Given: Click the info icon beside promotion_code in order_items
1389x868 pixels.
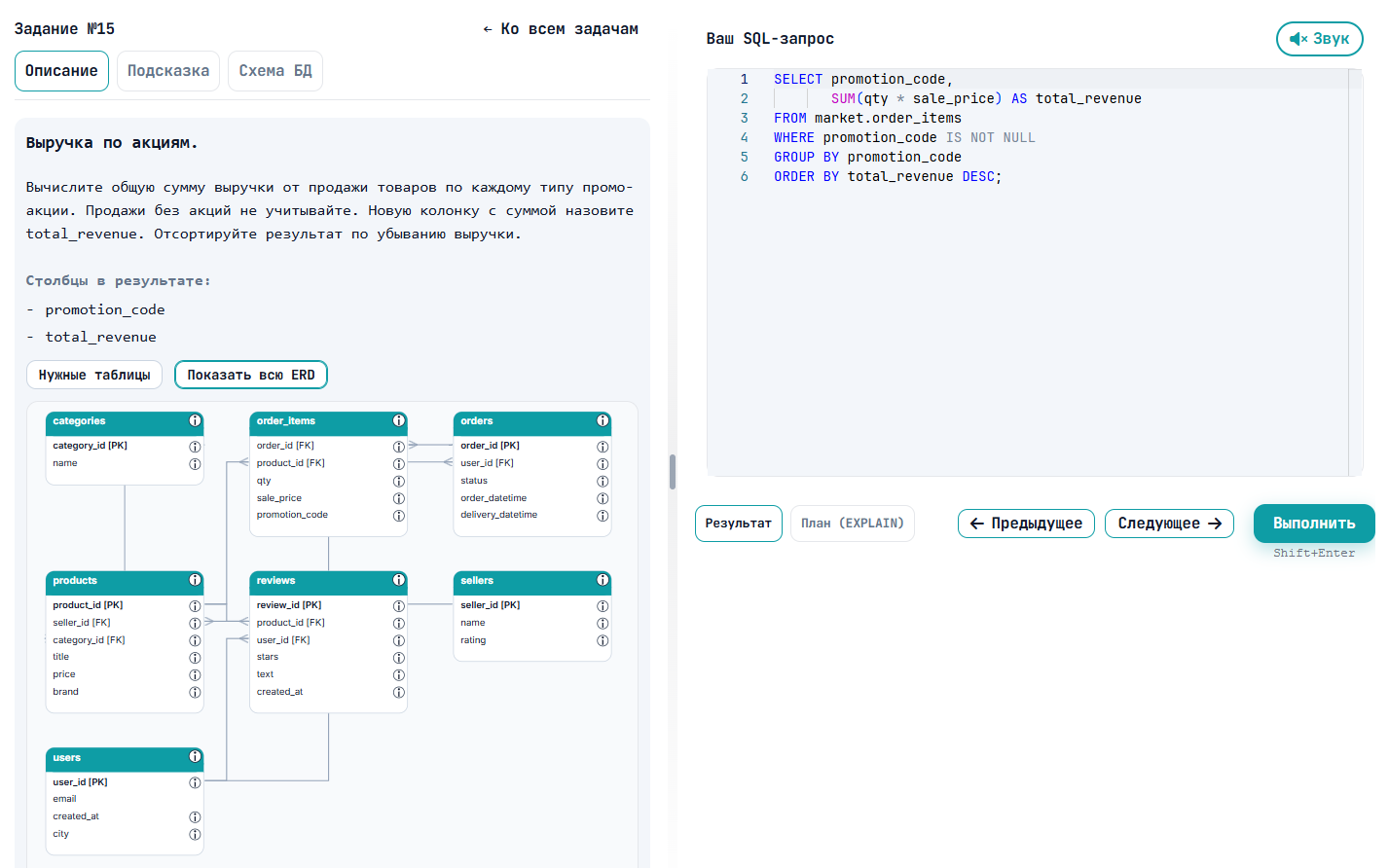Looking at the screenshot, I should coord(398,515).
